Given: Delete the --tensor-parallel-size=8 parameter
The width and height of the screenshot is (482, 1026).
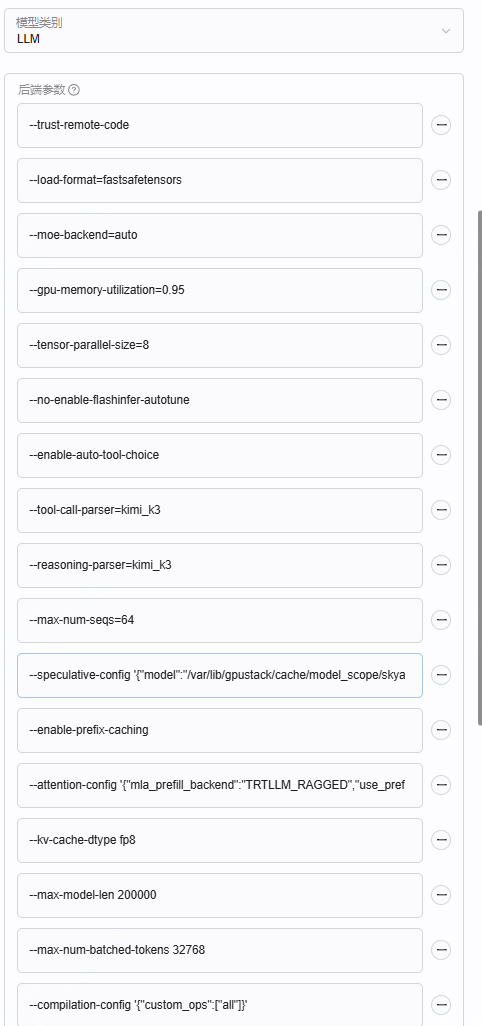Looking at the screenshot, I should click(441, 344).
